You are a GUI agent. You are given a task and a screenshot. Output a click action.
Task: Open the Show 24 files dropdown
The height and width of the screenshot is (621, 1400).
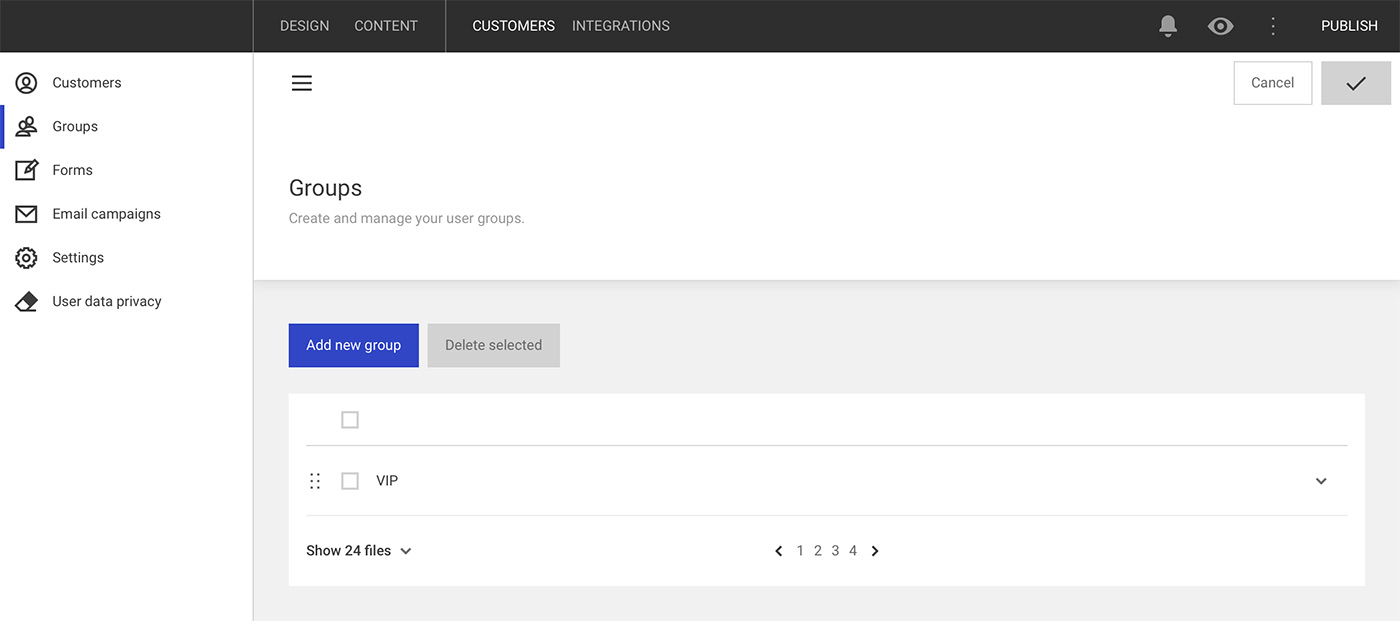click(x=359, y=551)
